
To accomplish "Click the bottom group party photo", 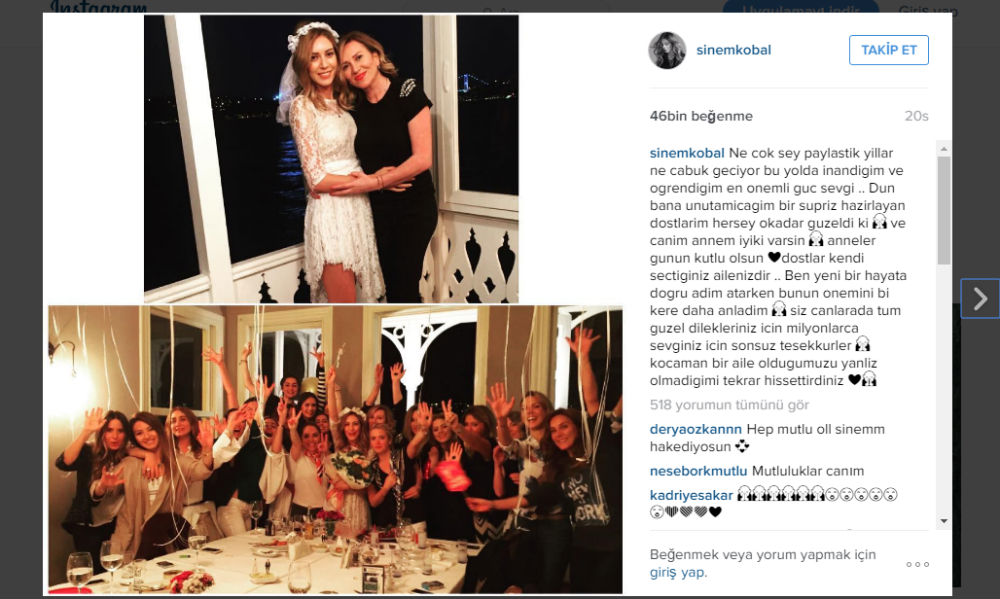I will click(335, 450).
